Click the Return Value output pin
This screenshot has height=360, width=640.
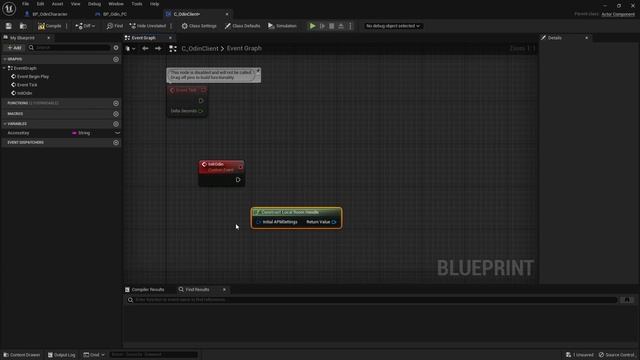334,222
